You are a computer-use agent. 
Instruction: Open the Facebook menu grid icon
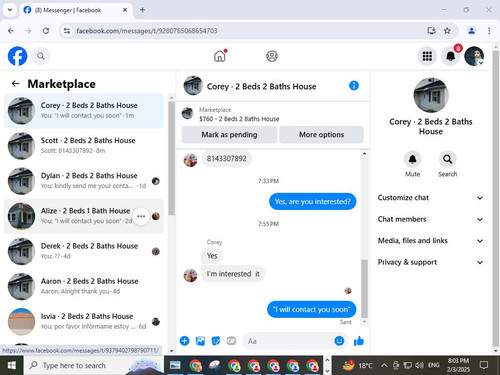pyautogui.click(x=427, y=56)
